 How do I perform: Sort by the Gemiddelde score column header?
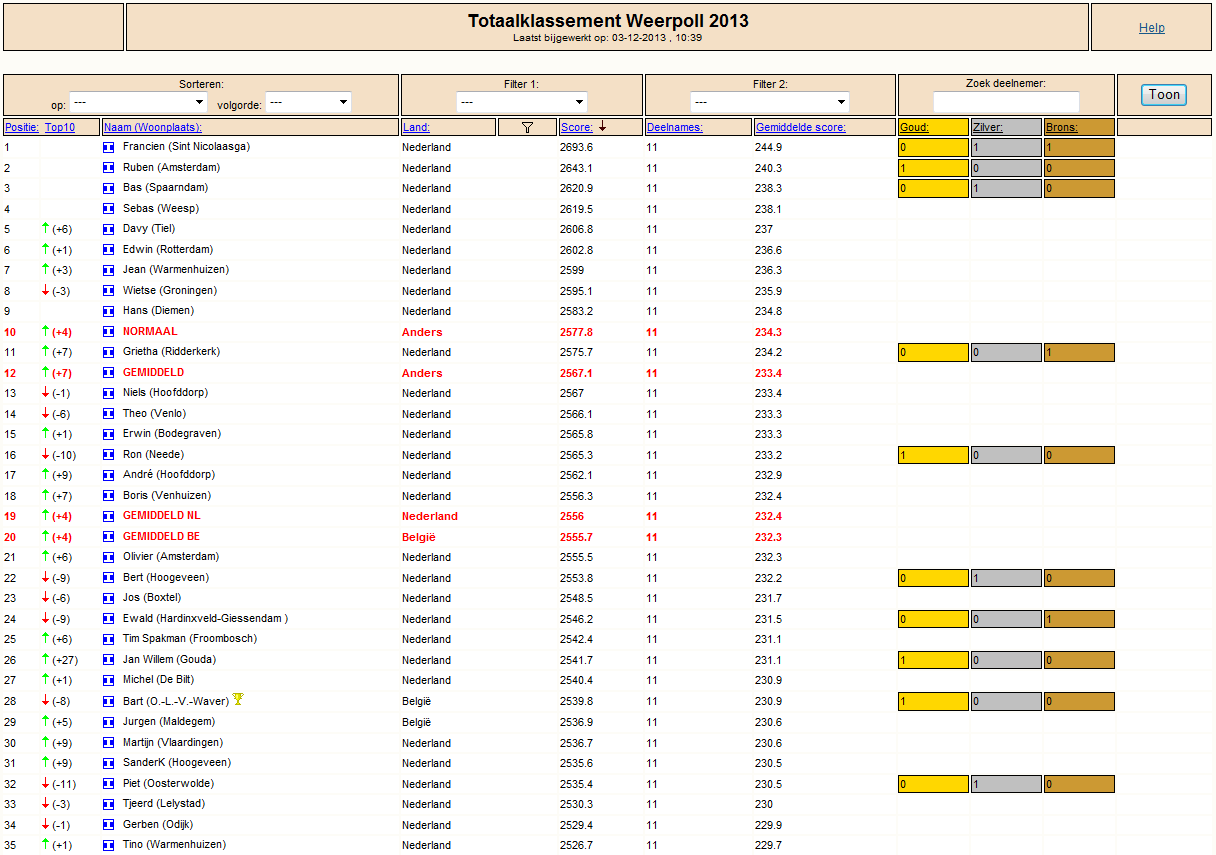point(800,127)
